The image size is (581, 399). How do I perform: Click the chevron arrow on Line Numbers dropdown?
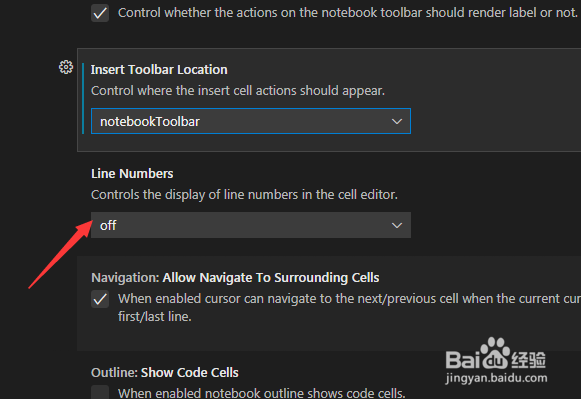click(x=397, y=225)
